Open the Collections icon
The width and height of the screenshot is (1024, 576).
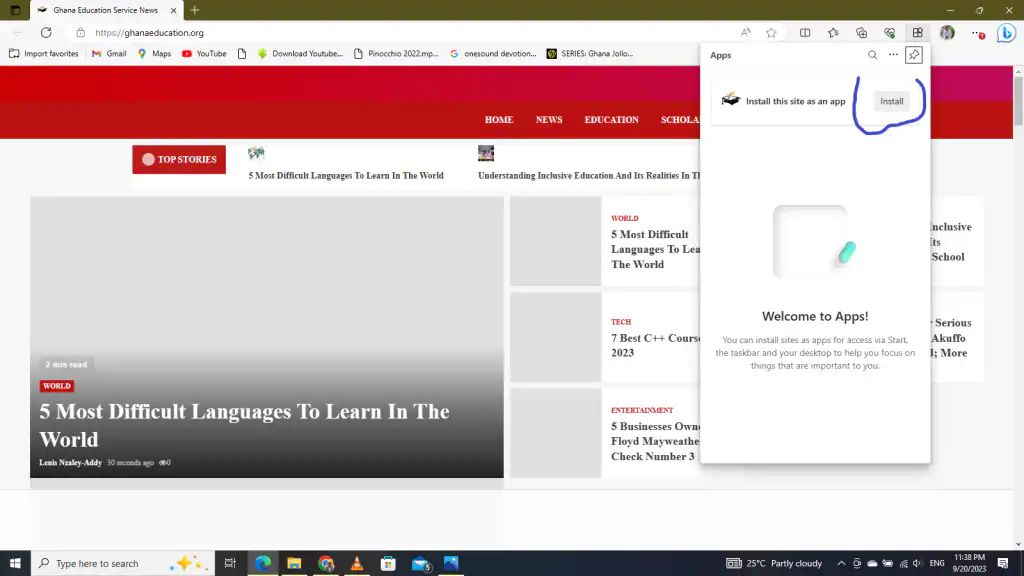pyautogui.click(x=860, y=32)
